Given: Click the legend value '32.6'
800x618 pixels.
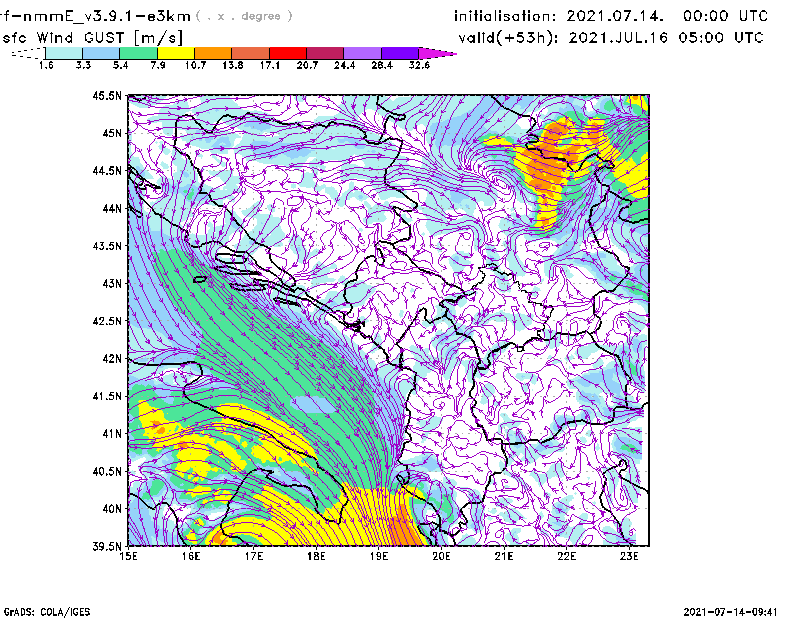Looking at the screenshot, I should pos(419,66).
